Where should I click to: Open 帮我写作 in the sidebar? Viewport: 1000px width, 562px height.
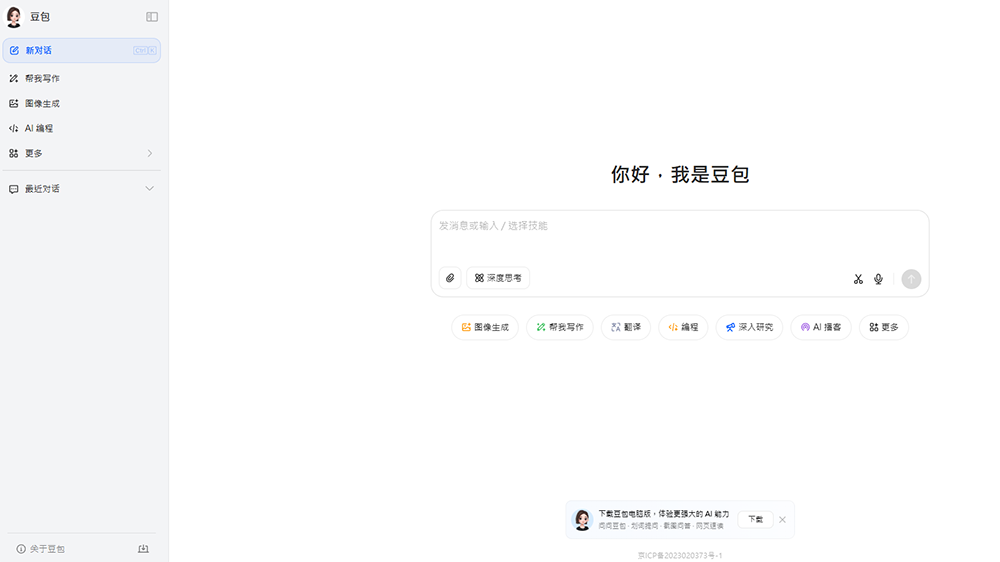[82, 78]
